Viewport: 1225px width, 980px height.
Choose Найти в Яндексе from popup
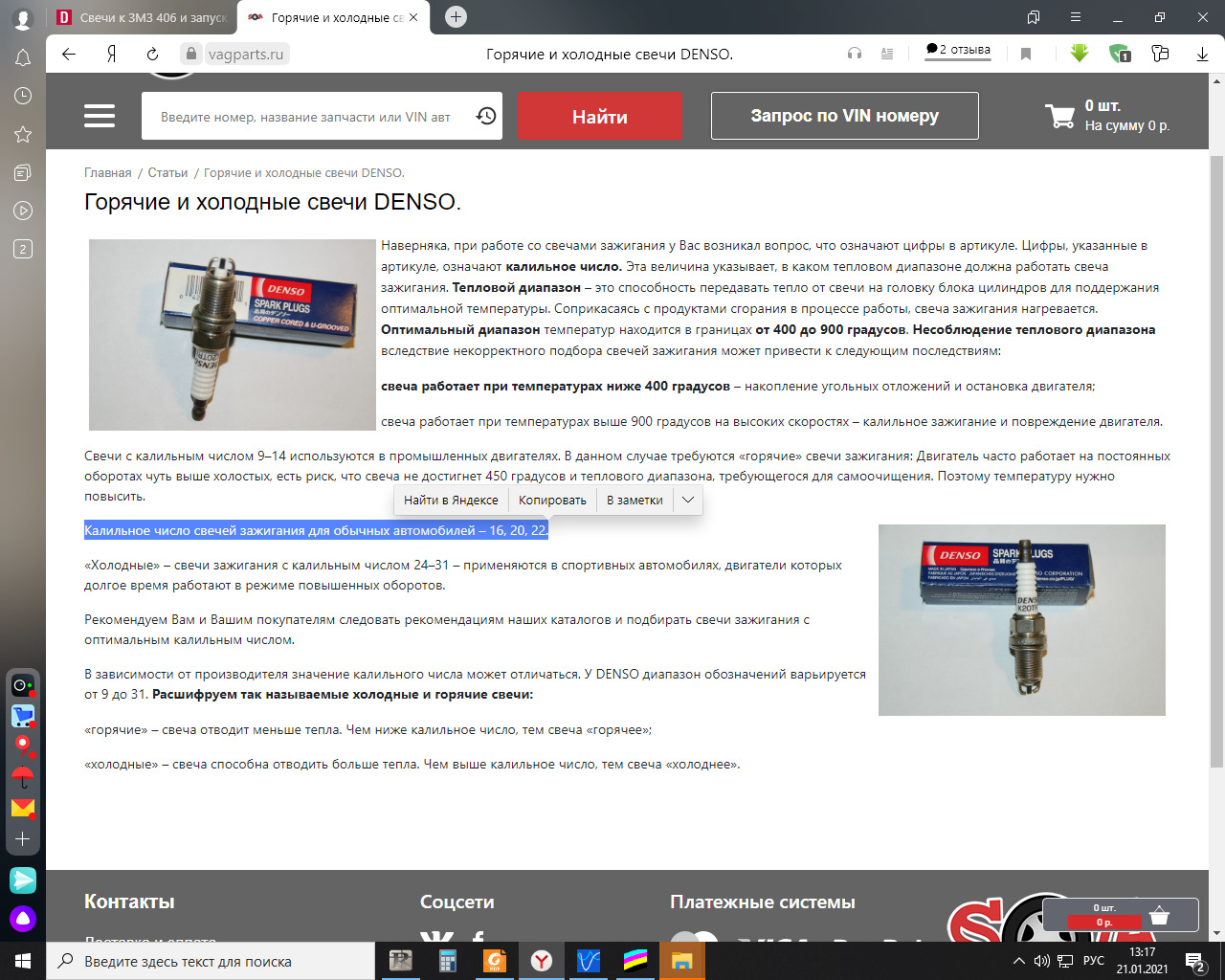tap(451, 500)
